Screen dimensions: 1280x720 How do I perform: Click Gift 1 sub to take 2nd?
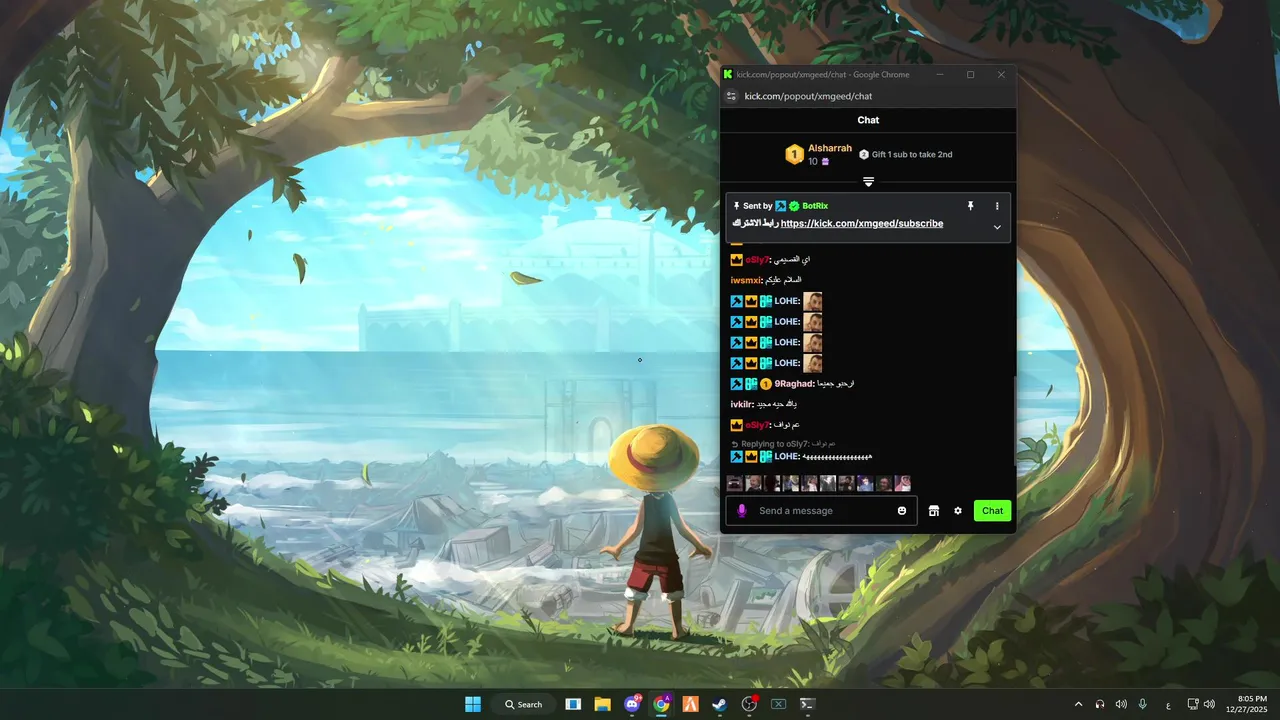pyautogui.click(x=912, y=155)
